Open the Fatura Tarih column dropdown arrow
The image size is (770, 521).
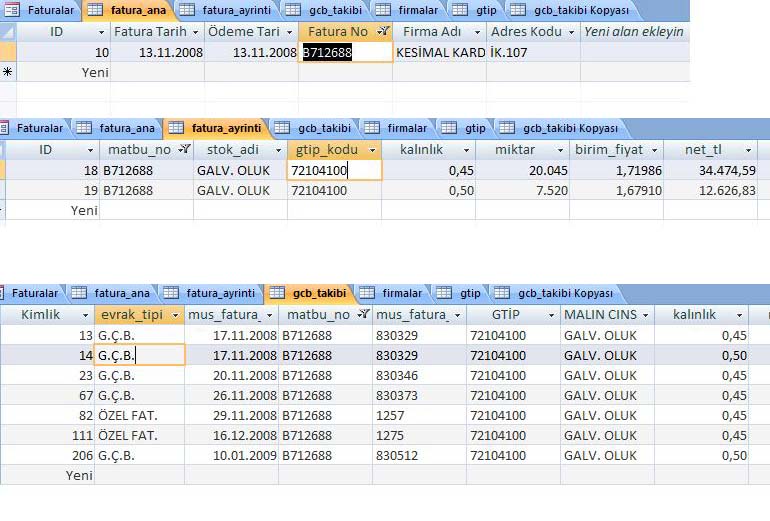click(194, 32)
